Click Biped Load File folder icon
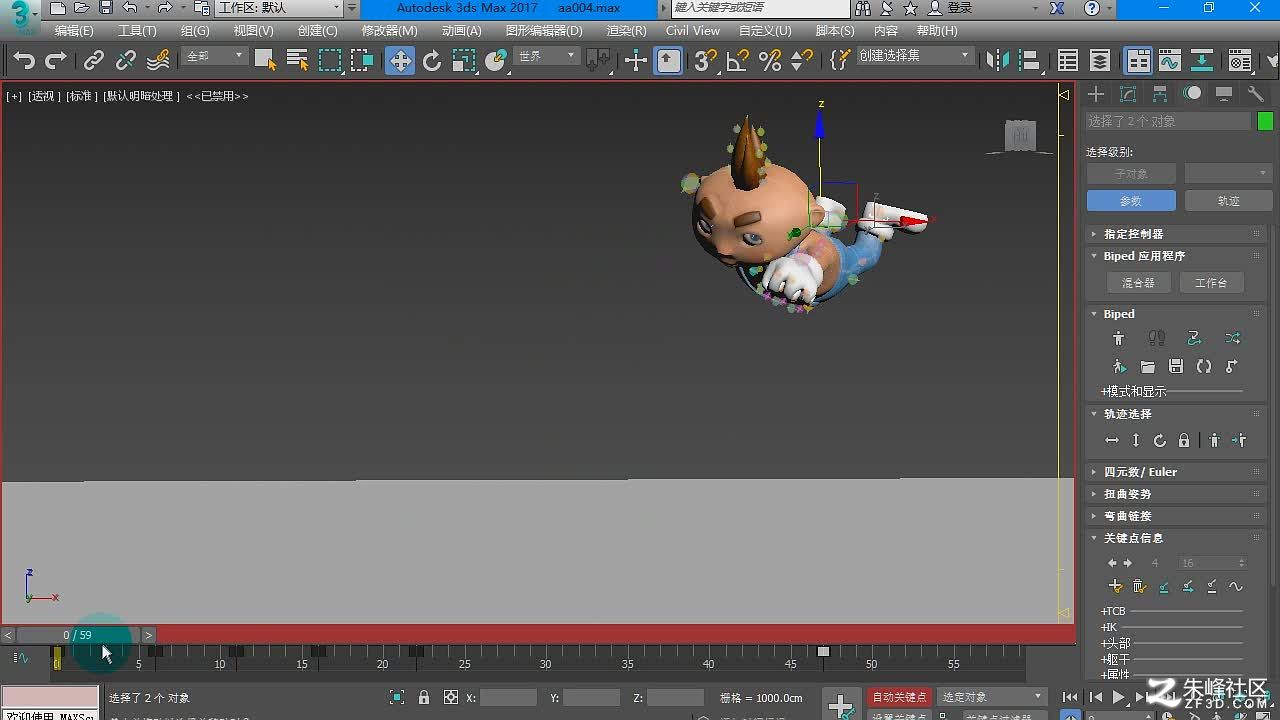Viewport: 1280px width, 720px height. tap(1147, 367)
